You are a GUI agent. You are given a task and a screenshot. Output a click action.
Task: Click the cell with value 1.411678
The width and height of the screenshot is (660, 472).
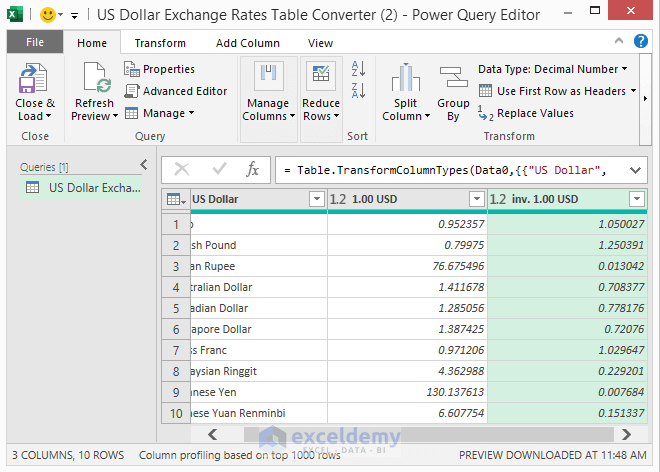(407, 287)
